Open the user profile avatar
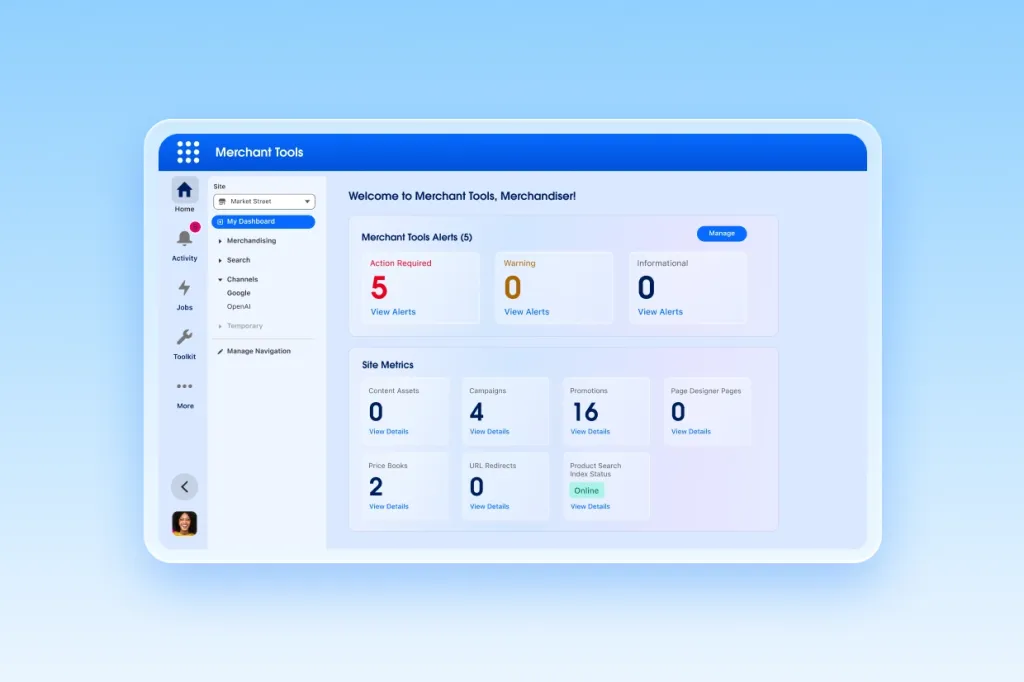 tap(184, 523)
